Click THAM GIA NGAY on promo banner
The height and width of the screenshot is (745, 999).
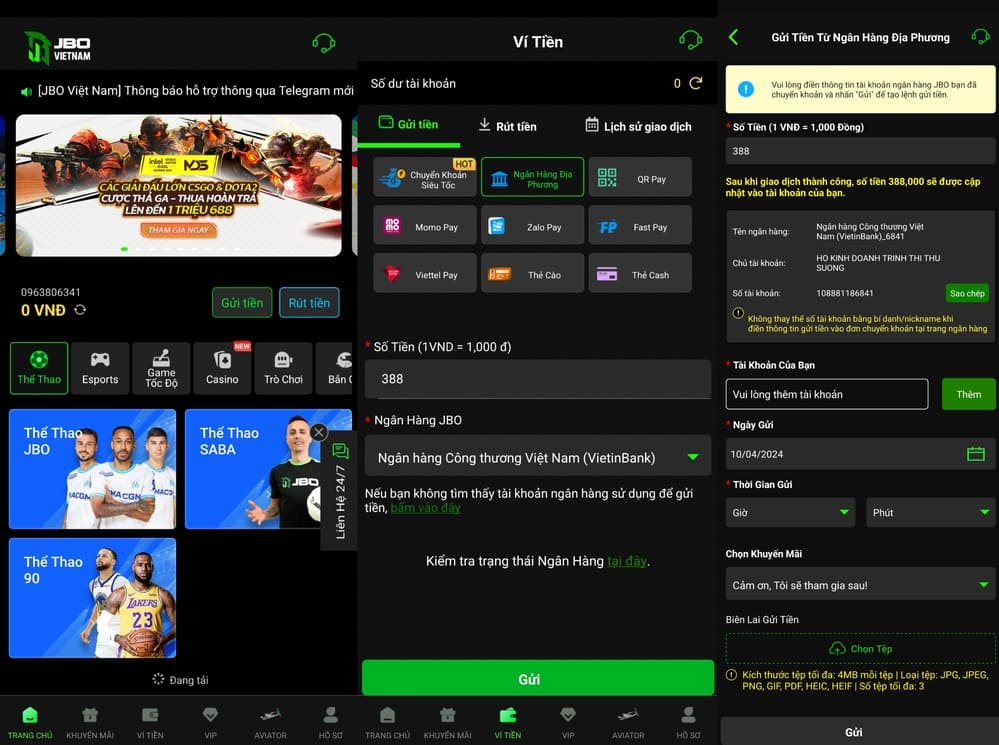[178, 229]
